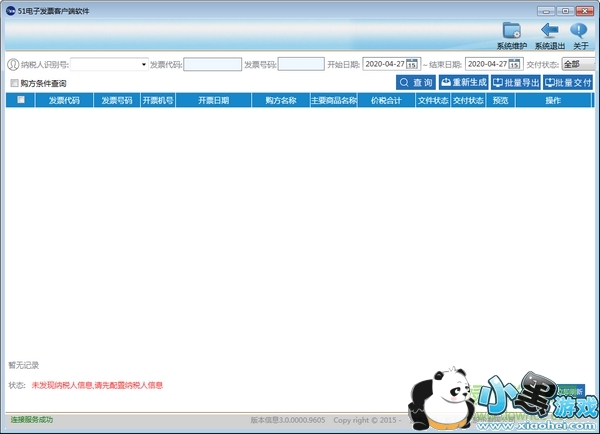
Task: Tick the select-all checkbox in table header
Action: coord(21,100)
